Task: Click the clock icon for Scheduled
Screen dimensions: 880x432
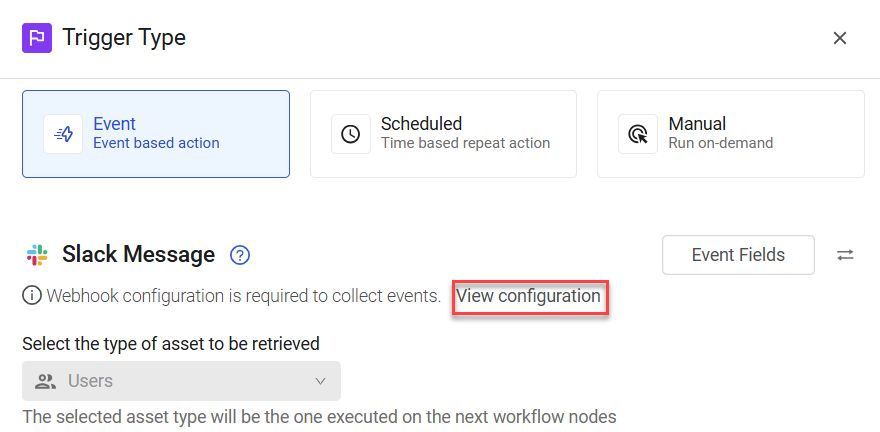Action: pos(351,134)
